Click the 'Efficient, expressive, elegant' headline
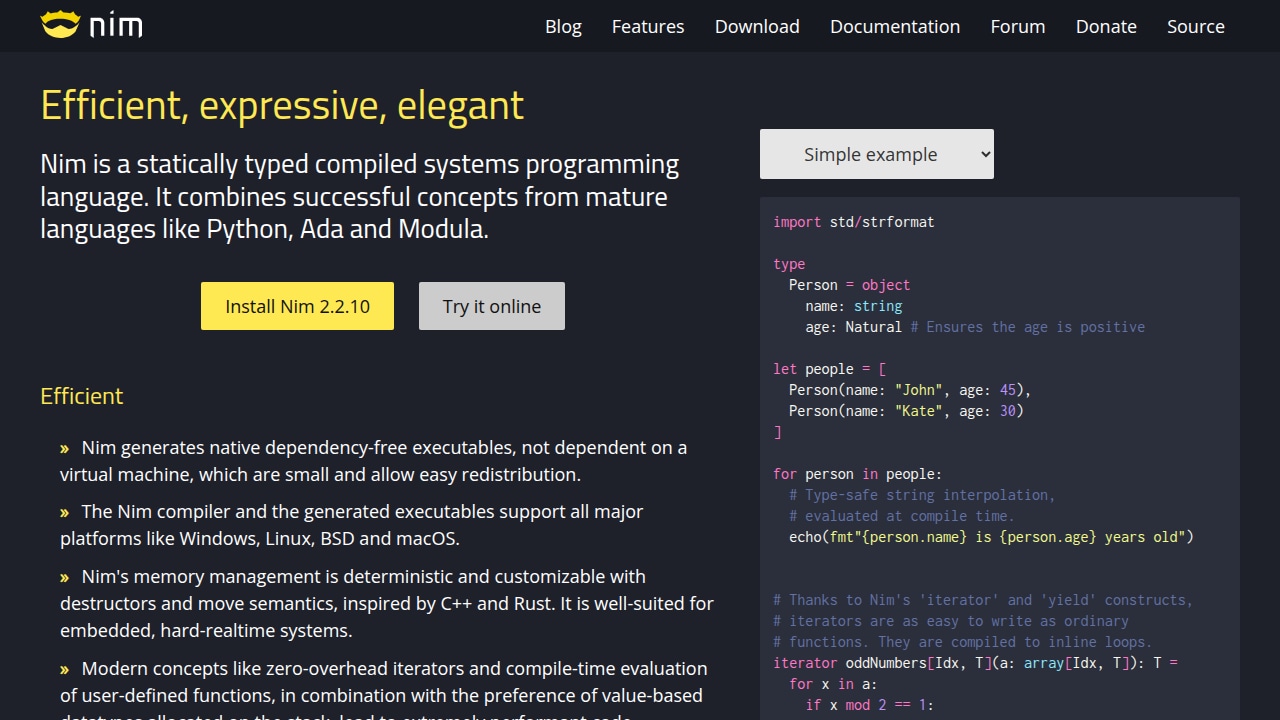 pyautogui.click(x=282, y=105)
